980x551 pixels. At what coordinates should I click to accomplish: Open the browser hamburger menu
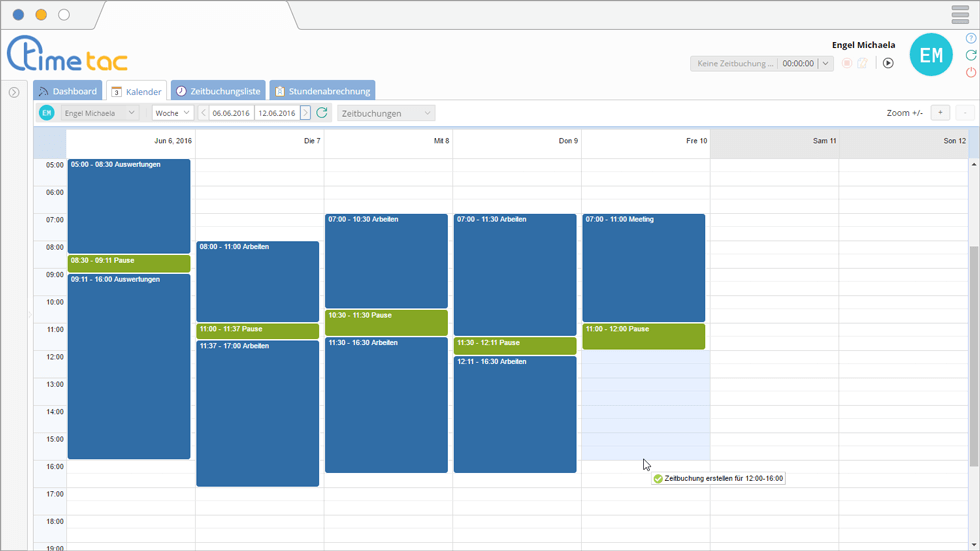pos(960,14)
